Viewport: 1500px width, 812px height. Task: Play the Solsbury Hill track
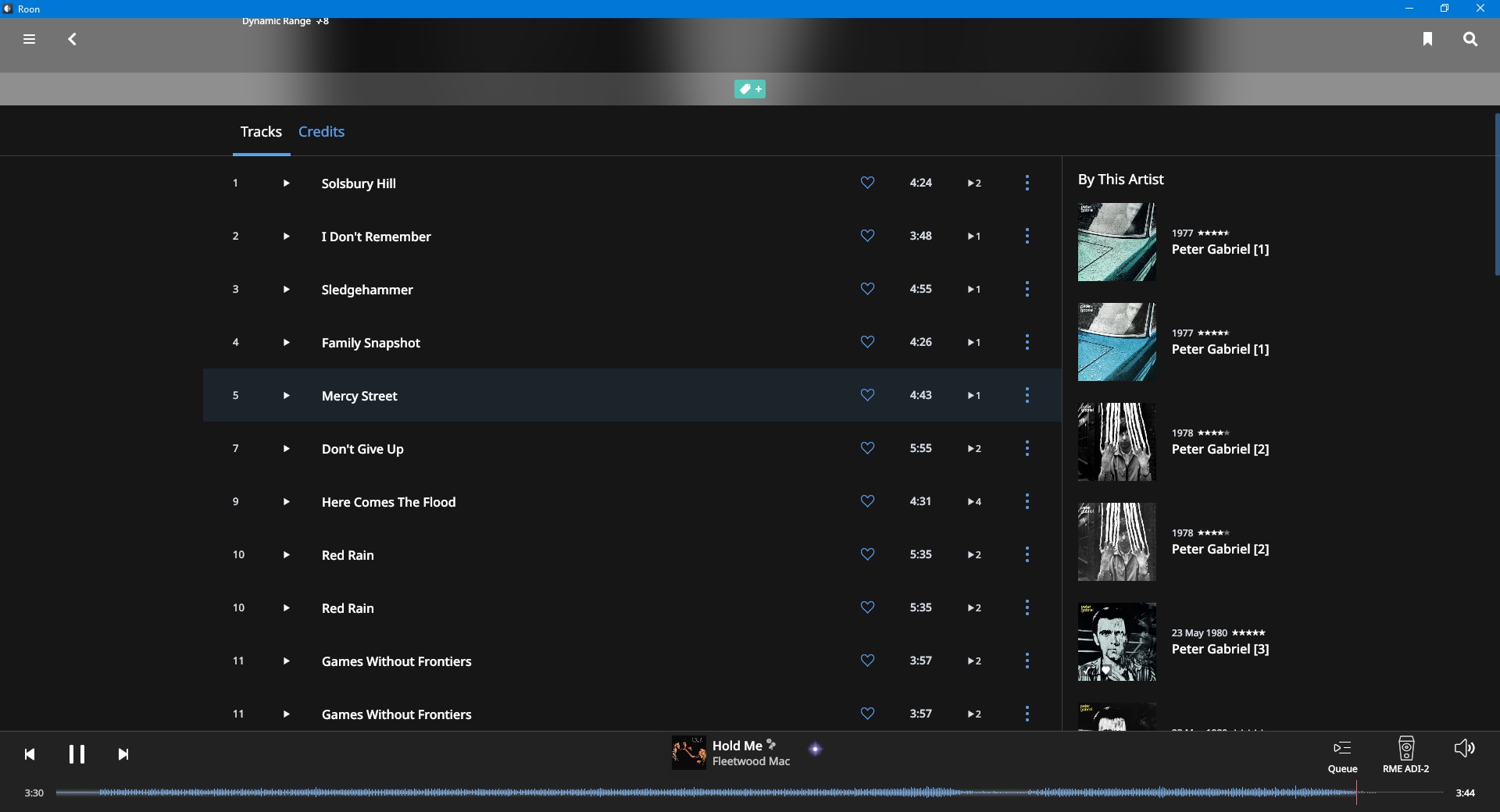(286, 183)
